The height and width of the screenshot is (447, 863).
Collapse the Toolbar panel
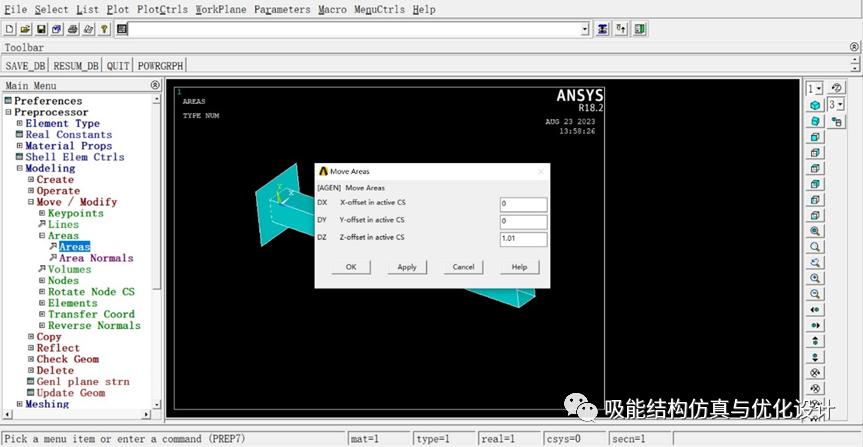pos(854,47)
